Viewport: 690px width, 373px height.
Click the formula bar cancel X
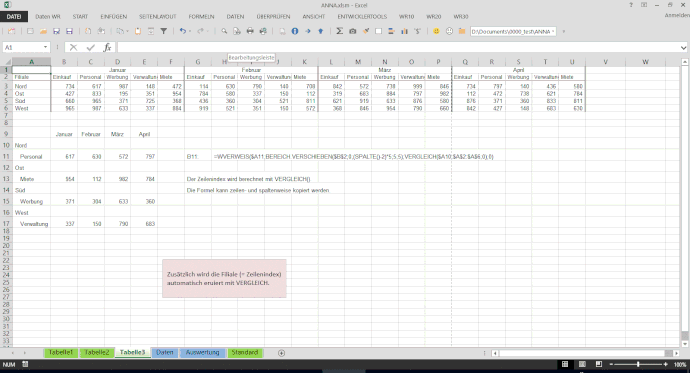(x=73, y=48)
